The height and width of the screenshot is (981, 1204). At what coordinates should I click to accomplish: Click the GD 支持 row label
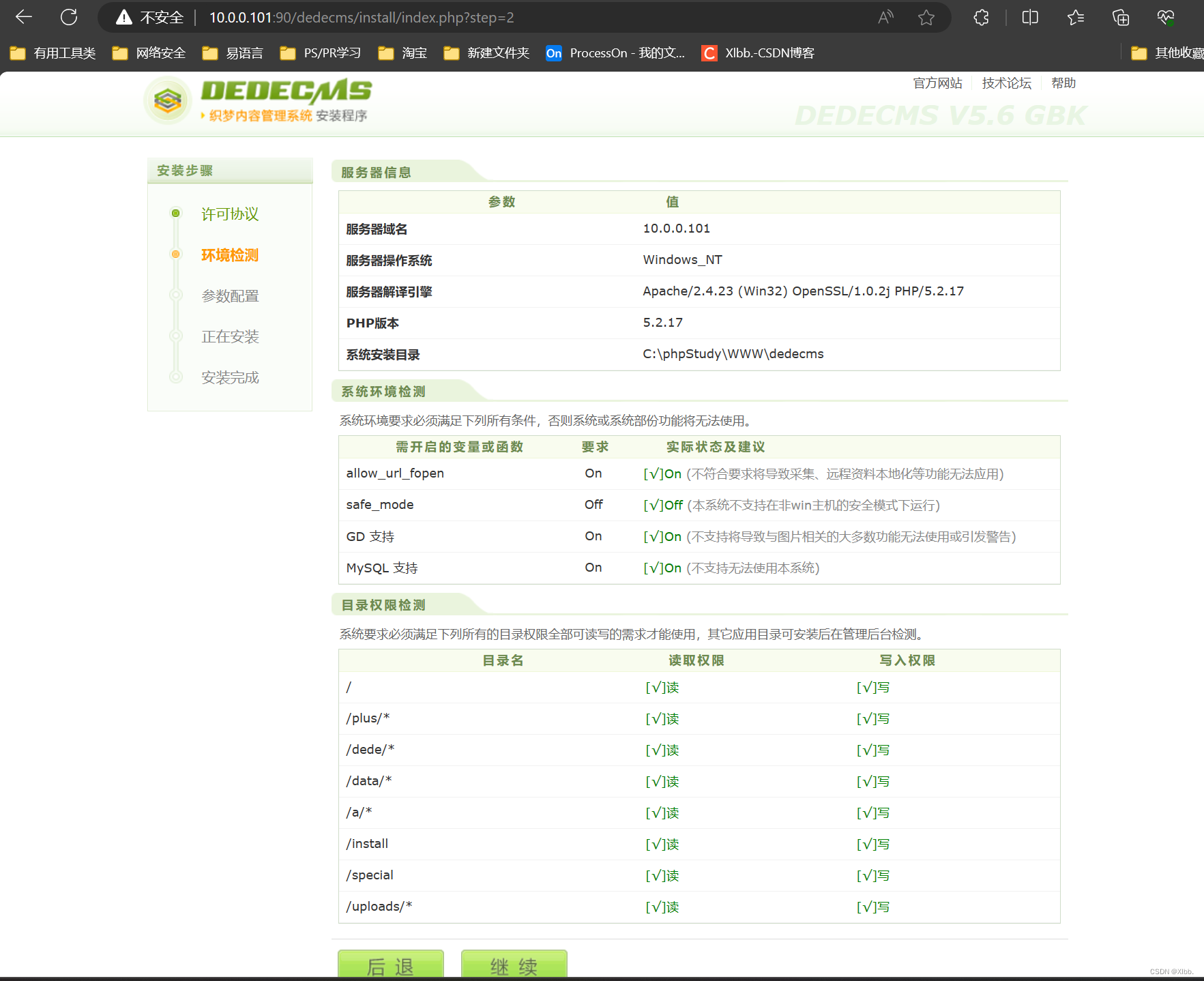[x=370, y=536]
